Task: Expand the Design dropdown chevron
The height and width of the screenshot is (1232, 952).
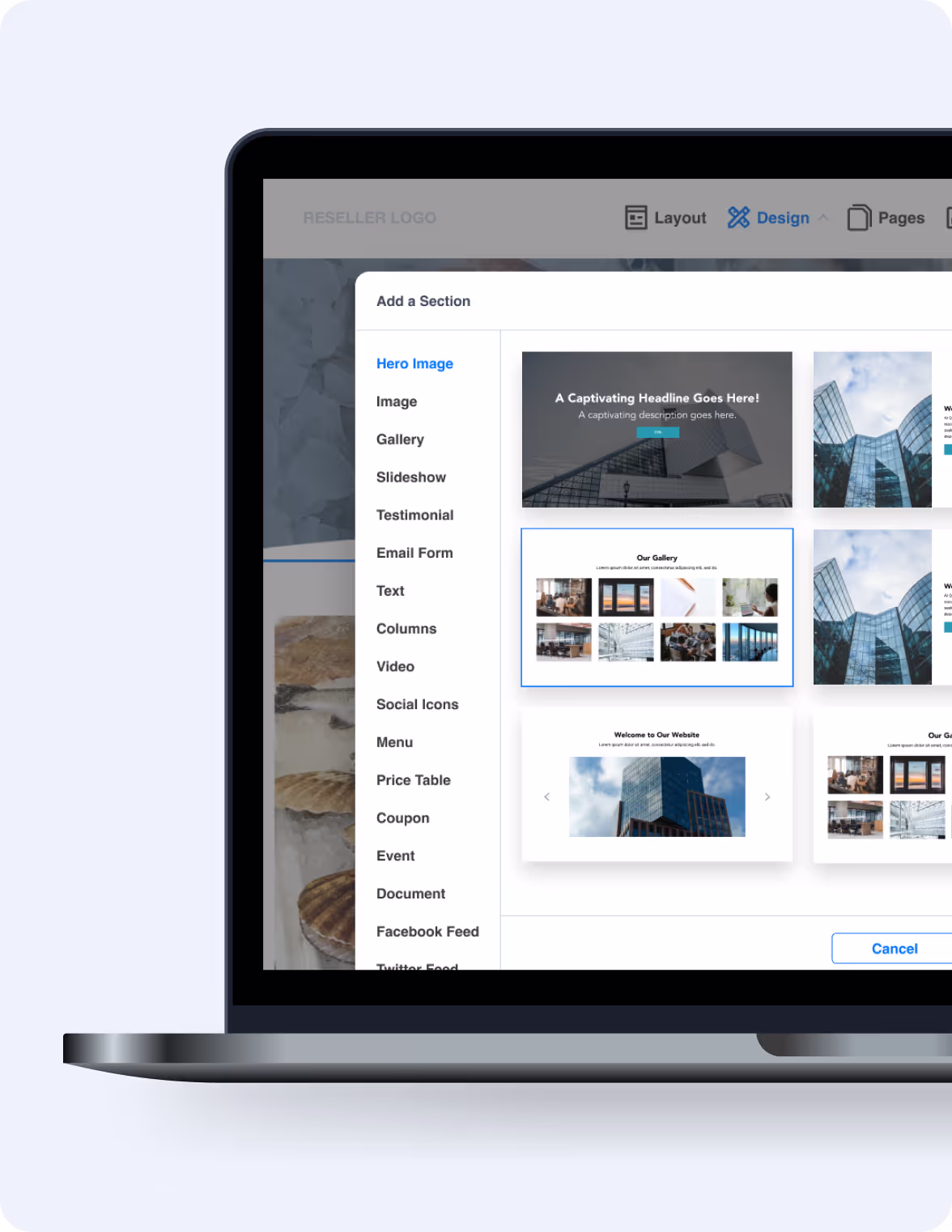Action: tap(823, 218)
